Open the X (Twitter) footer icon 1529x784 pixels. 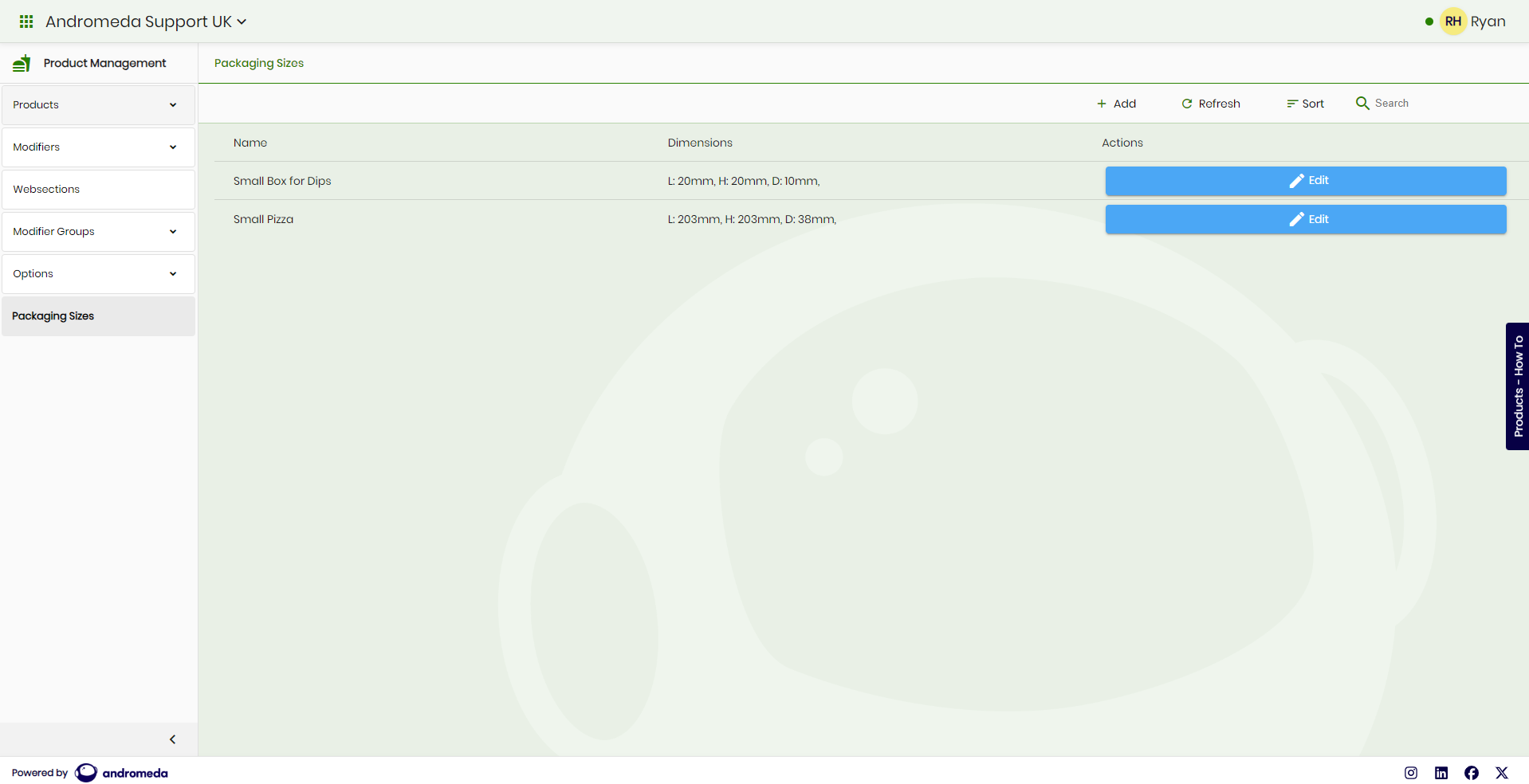pos(1502,773)
